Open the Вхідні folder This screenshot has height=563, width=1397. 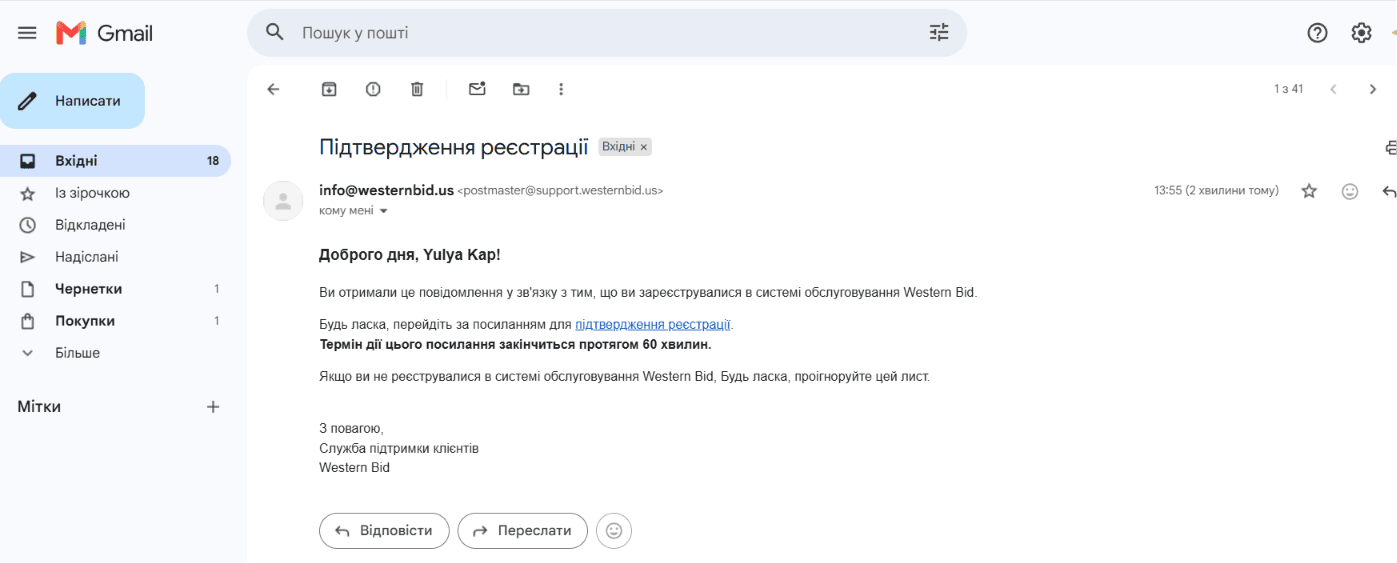pos(115,161)
